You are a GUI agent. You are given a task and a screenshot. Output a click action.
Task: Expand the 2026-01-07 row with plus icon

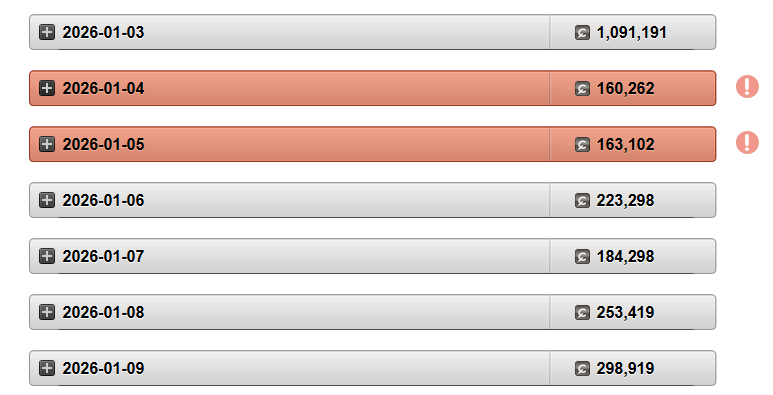pos(47,256)
